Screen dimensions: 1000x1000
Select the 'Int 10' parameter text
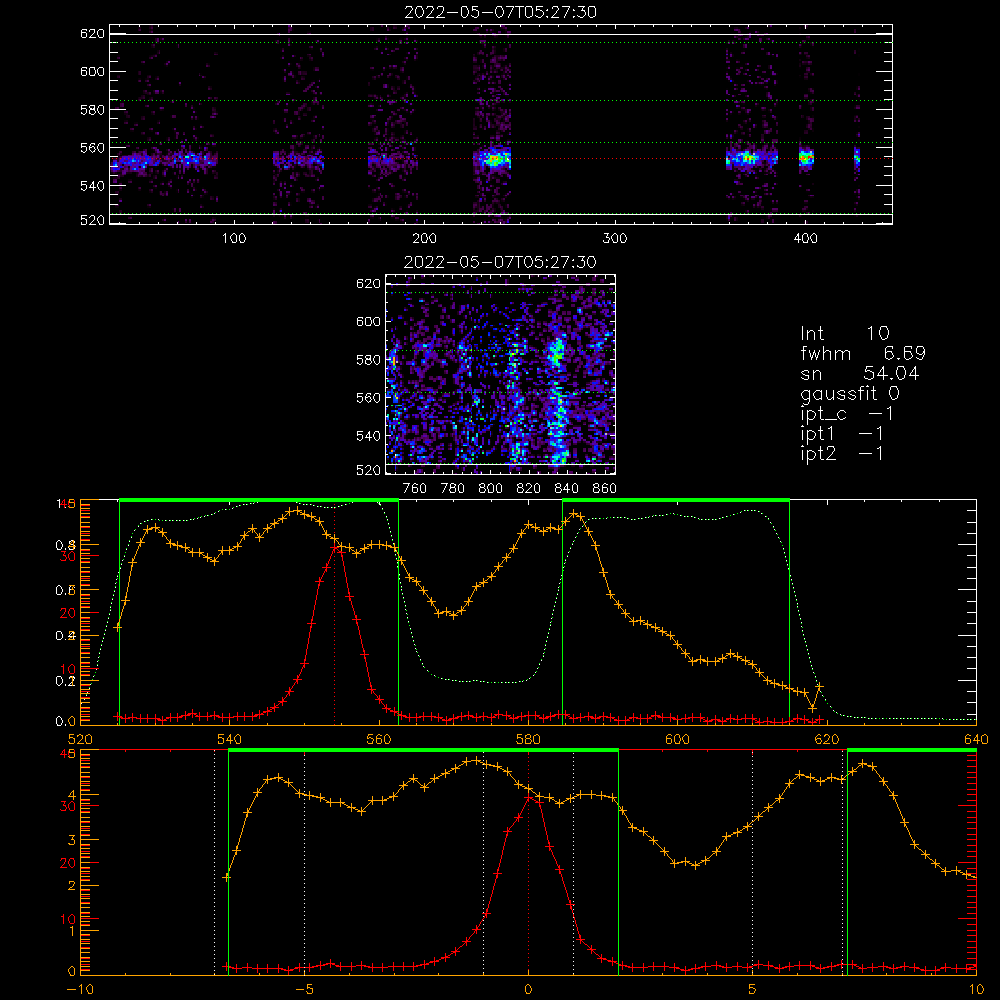click(845, 333)
